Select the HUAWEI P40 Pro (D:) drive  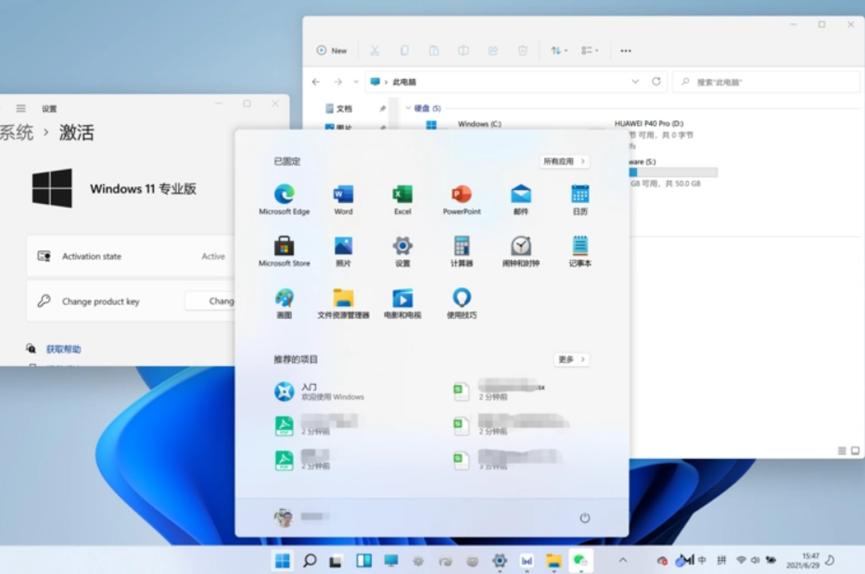coord(649,124)
